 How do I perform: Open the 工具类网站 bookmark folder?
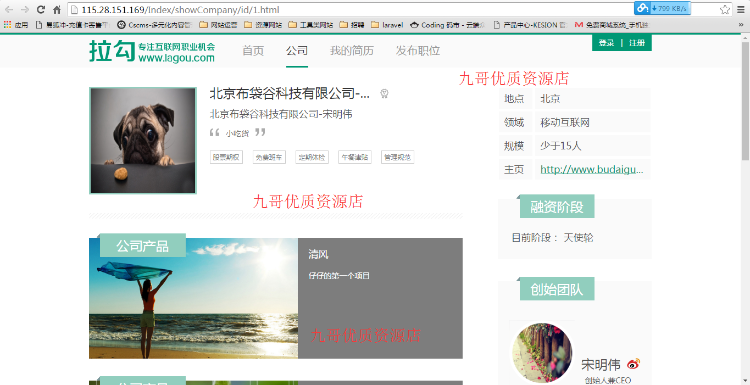coord(310,25)
